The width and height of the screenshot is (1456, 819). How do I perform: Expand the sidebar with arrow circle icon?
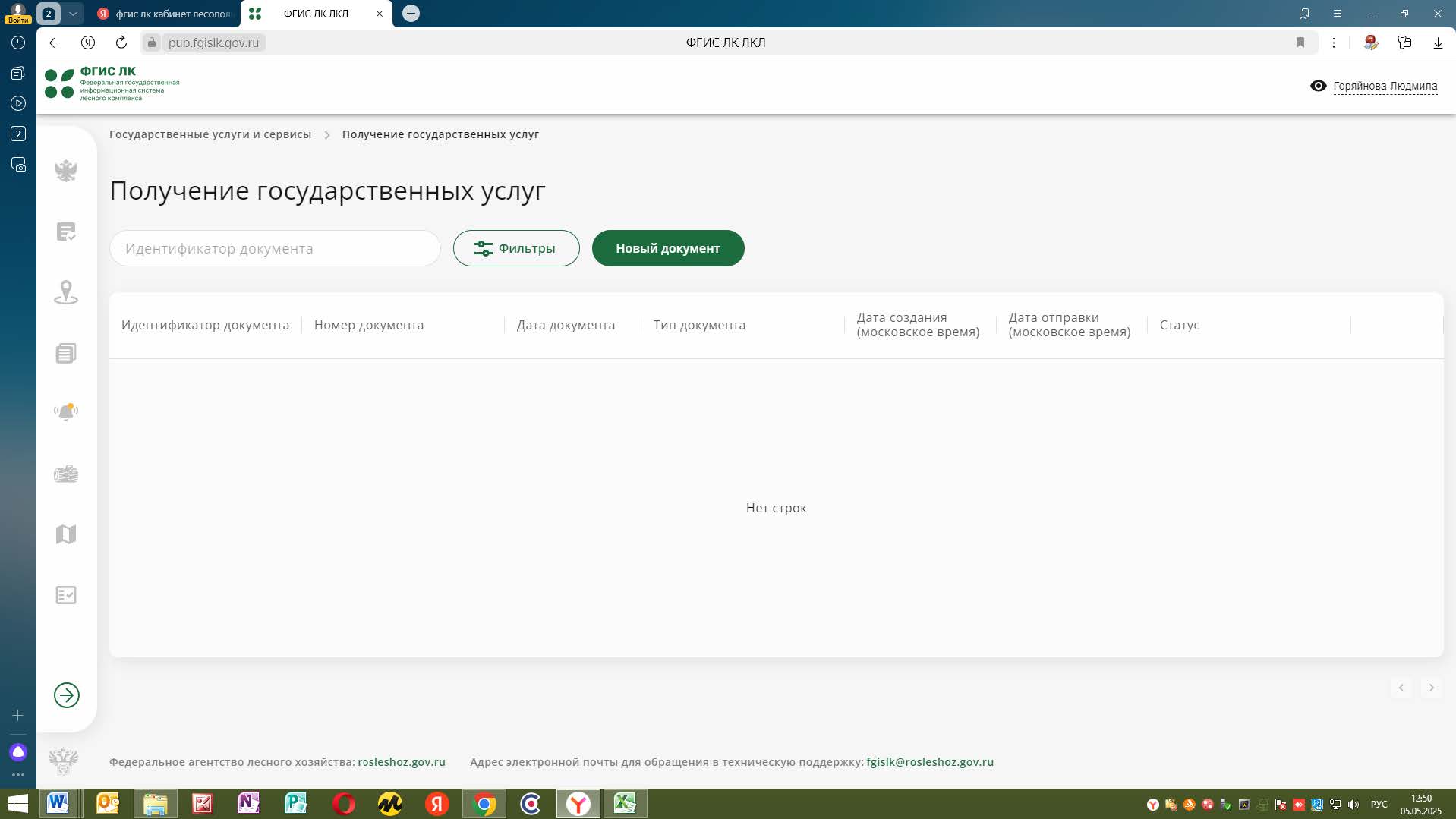(67, 695)
